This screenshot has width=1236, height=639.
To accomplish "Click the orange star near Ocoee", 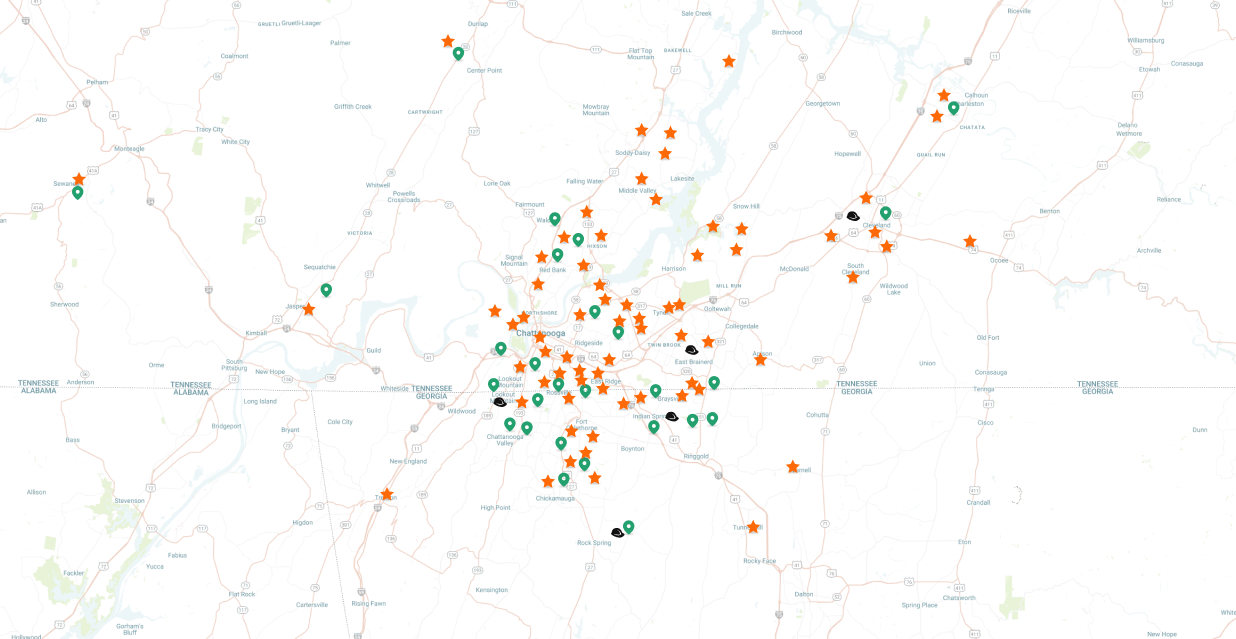I will [970, 242].
